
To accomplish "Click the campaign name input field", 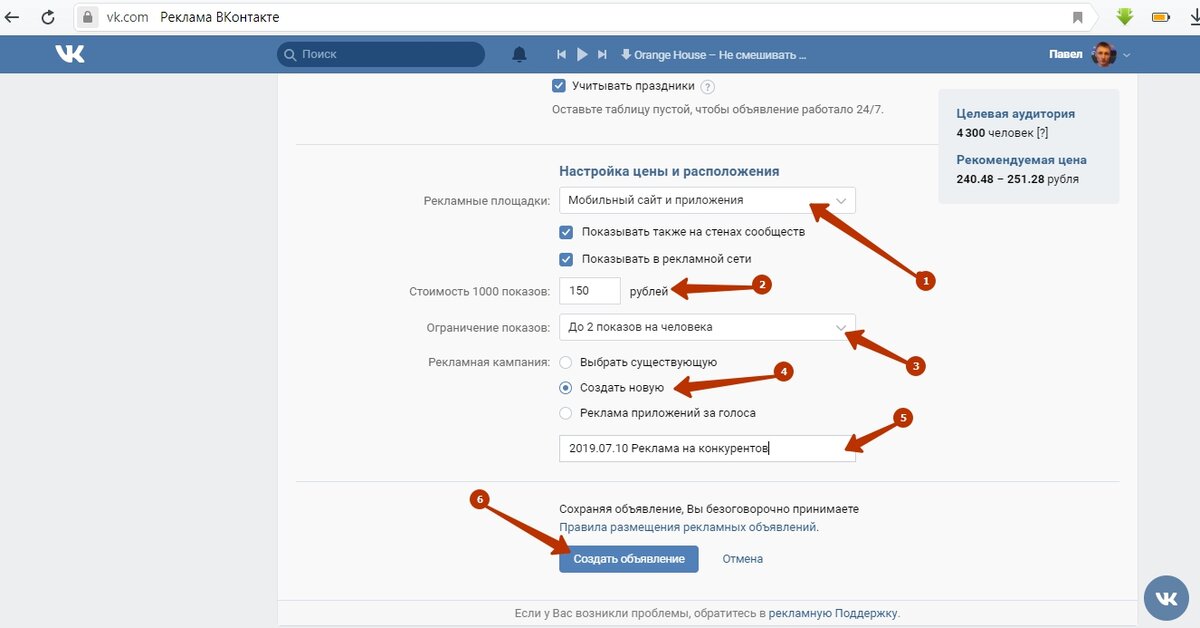I will [x=707, y=448].
